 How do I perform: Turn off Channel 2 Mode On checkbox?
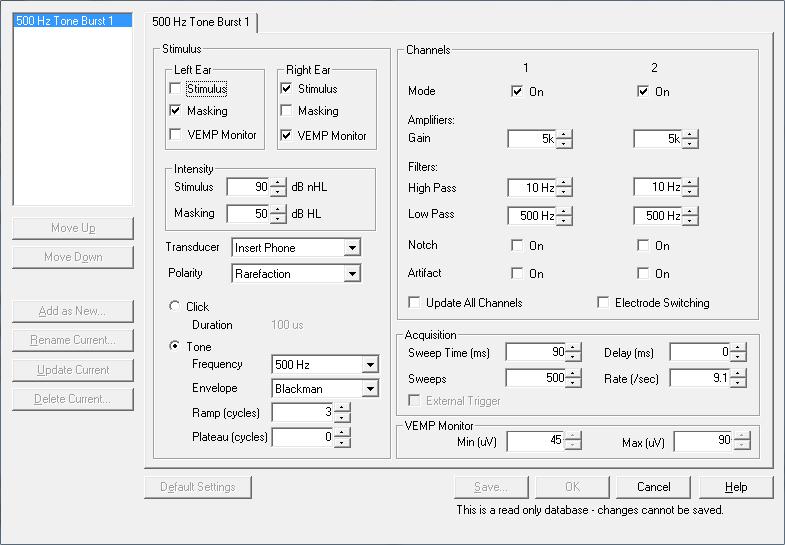643,92
